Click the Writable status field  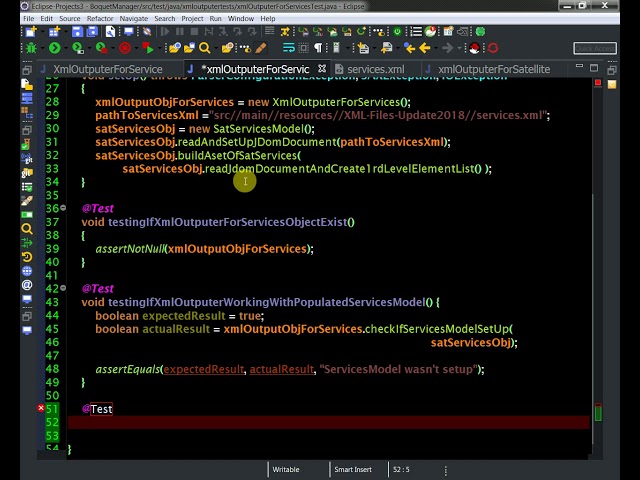point(285,469)
